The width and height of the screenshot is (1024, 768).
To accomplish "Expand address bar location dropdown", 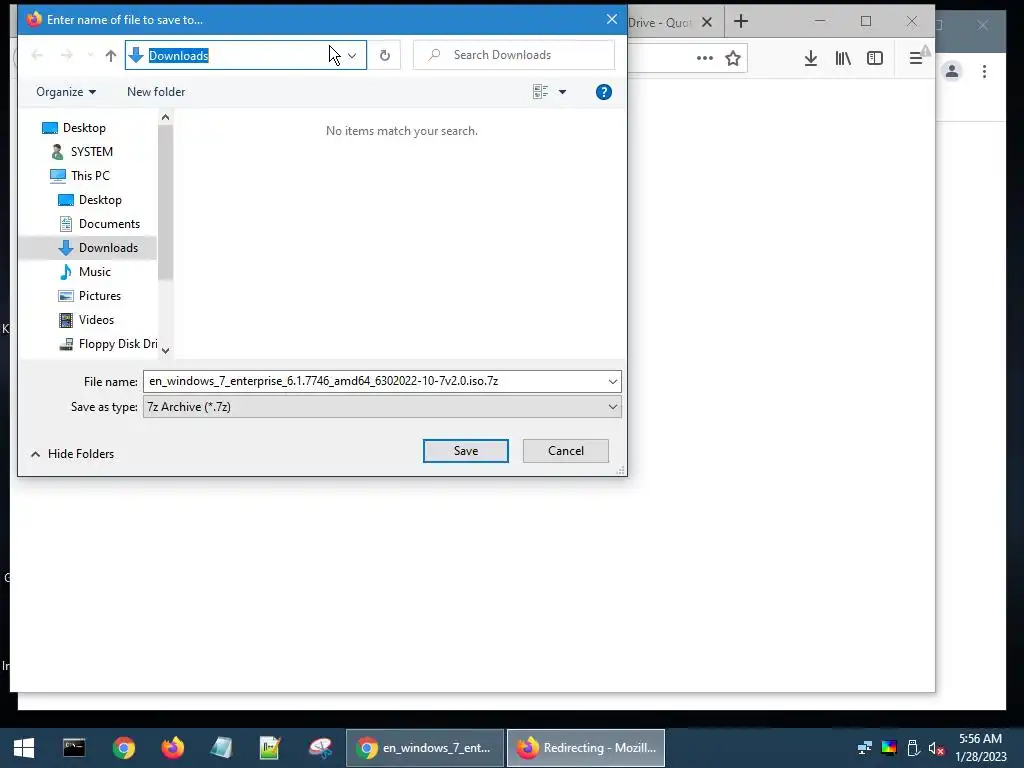I will (x=352, y=56).
